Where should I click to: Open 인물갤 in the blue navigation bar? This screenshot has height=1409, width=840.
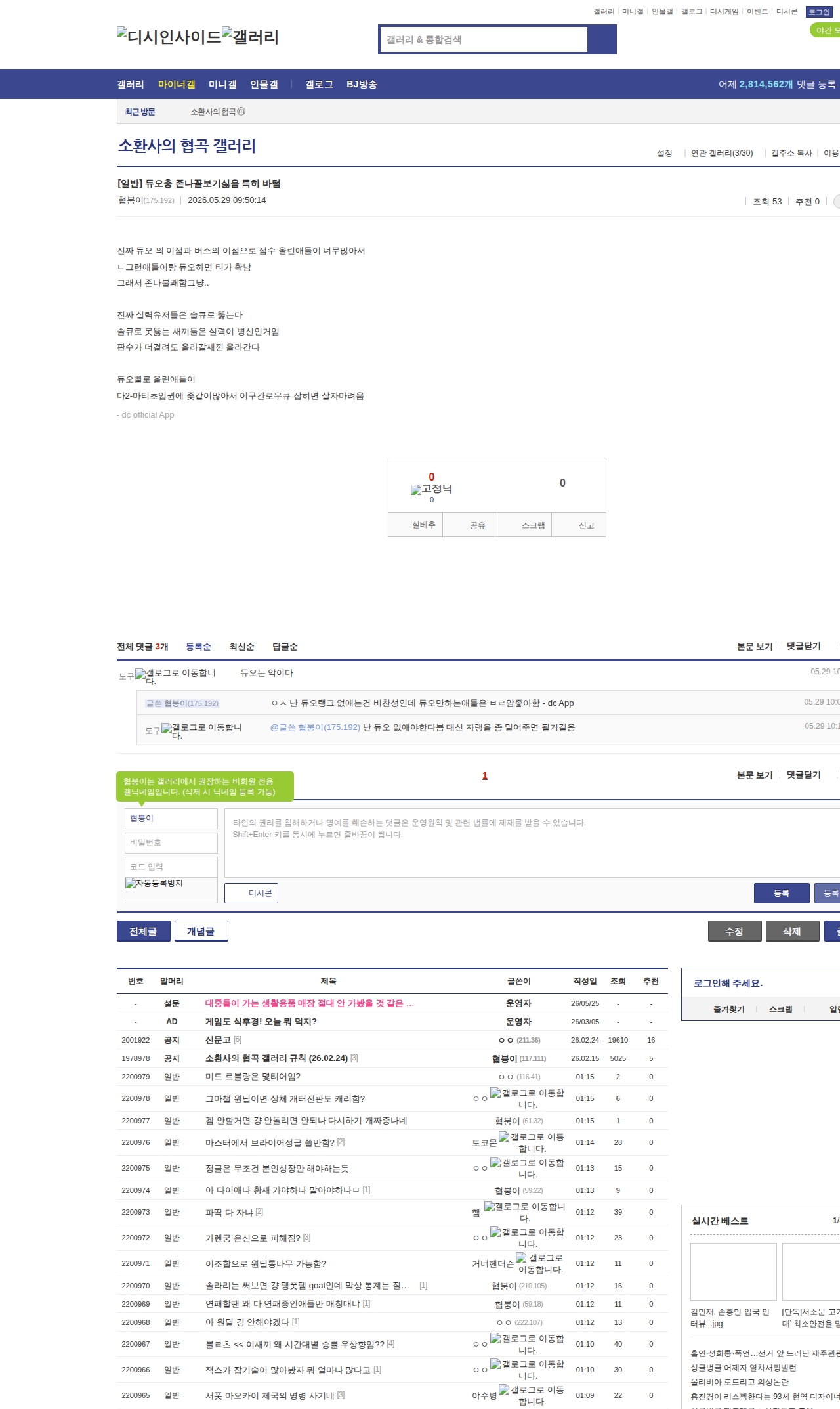[x=264, y=84]
